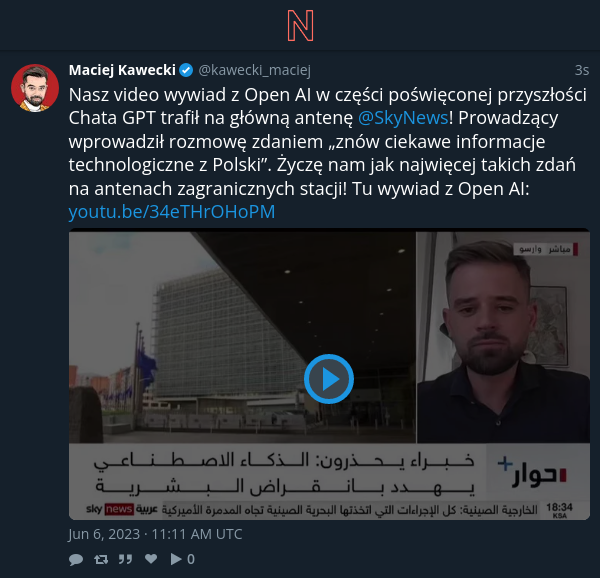Open the Maciej Kawecki display name

coord(122,70)
